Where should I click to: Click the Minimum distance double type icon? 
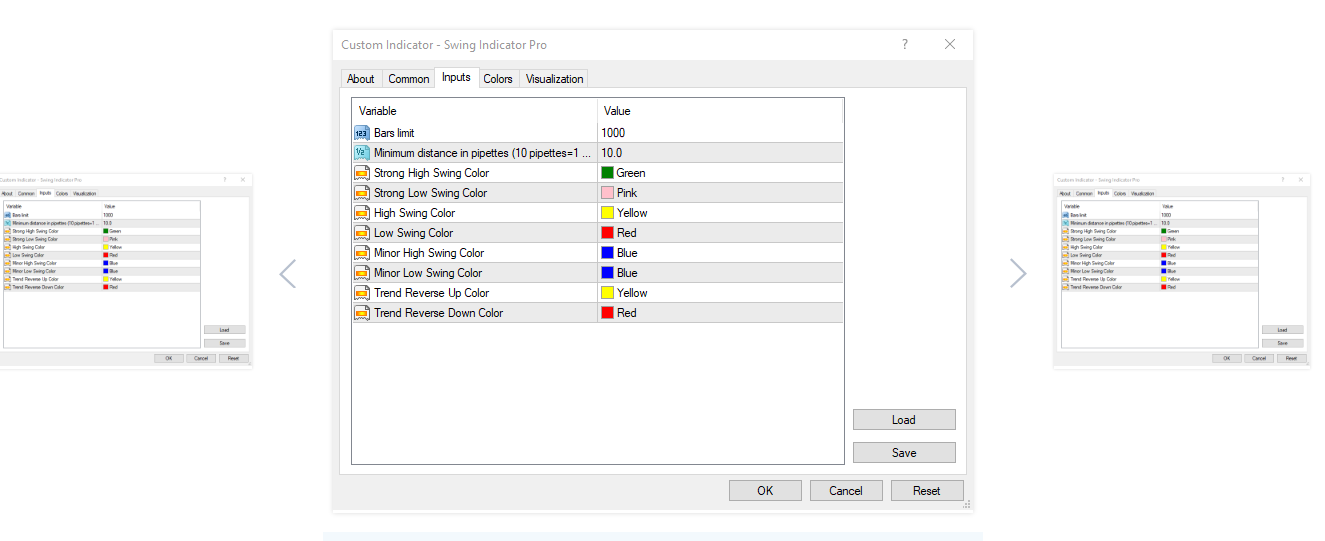point(362,153)
